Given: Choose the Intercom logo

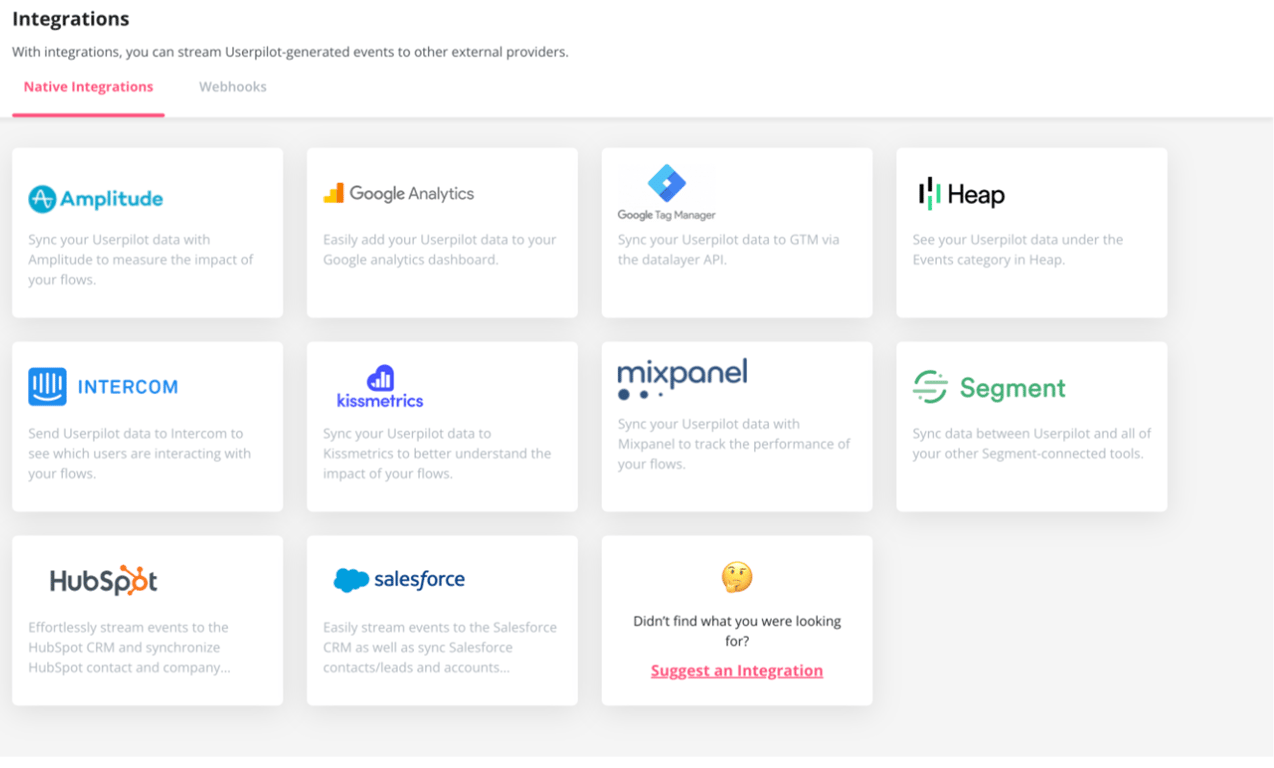Looking at the screenshot, I should point(103,387).
